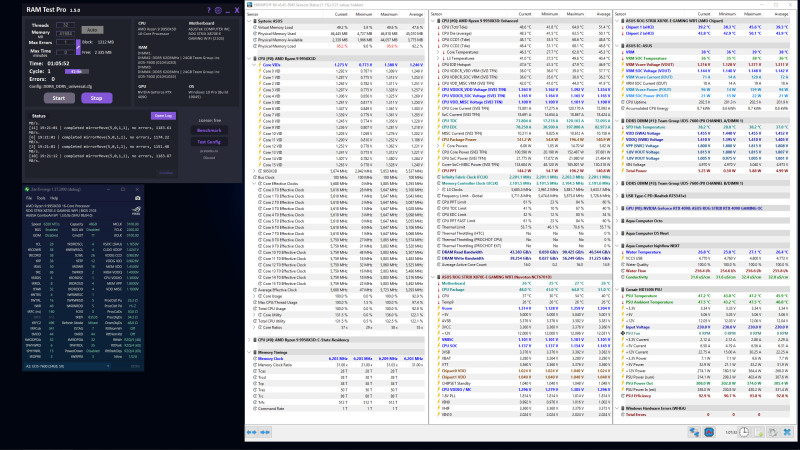This screenshot has height=450, width=800.
Task: Click the HWiNFO clock timer icon
Action: pyautogui.click(x=744, y=432)
